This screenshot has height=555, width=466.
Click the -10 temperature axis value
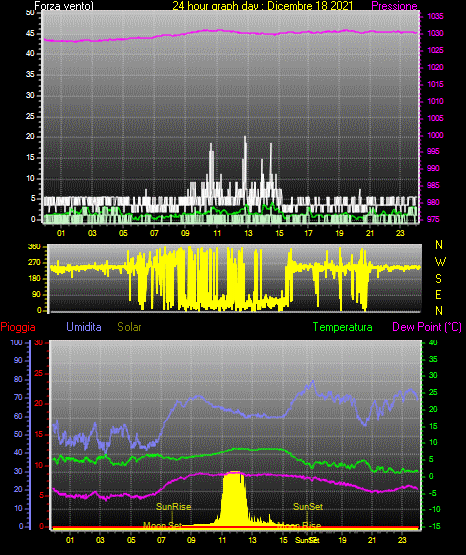point(435,509)
